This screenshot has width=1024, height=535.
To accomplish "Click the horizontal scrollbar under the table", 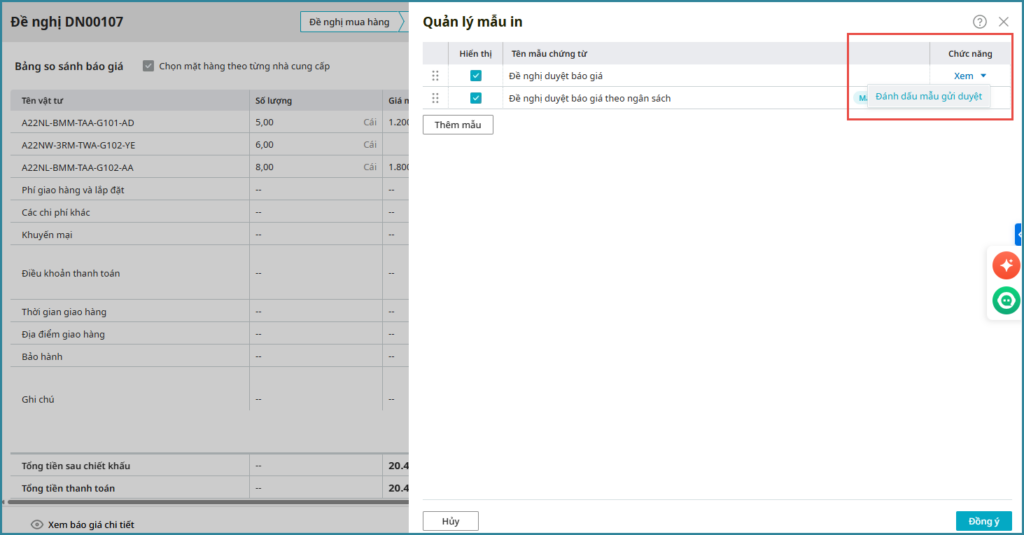I will [208, 502].
